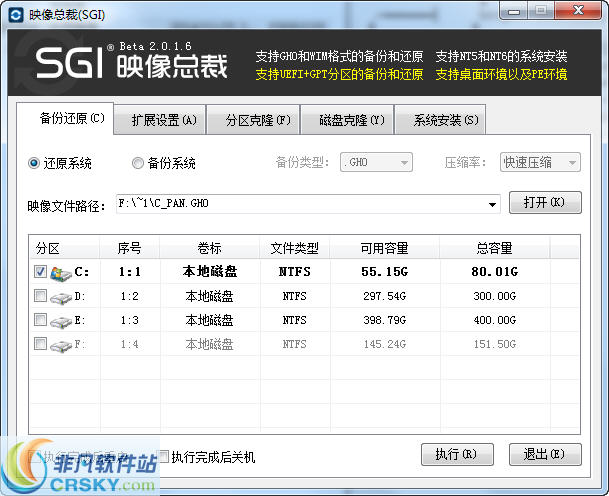Click the 55.15G available capacity cell
This screenshot has height=496, width=609.
(385, 271)
